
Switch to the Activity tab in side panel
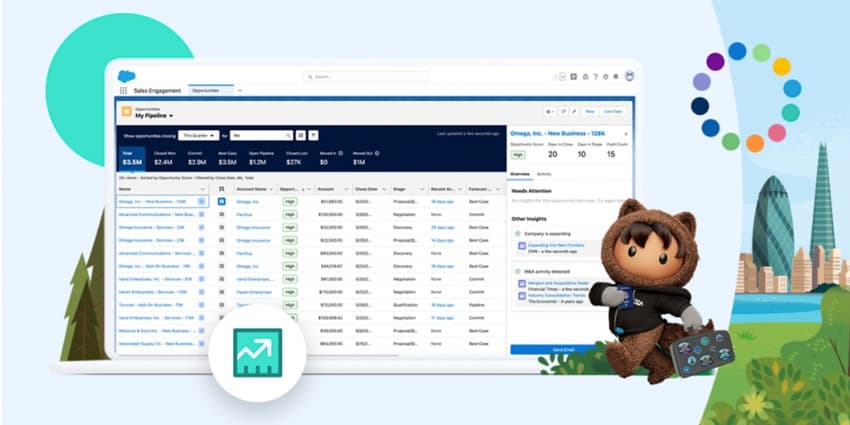point(544,174)
